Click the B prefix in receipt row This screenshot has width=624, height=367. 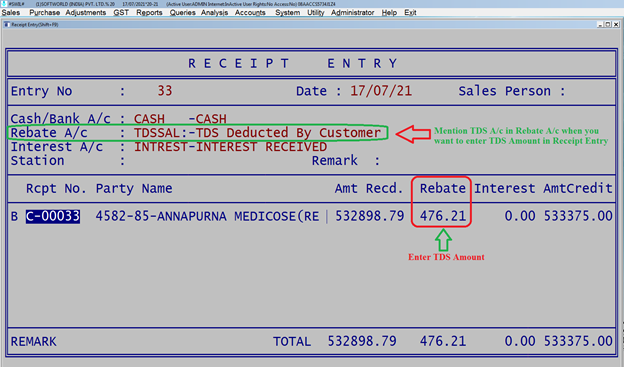14,216
